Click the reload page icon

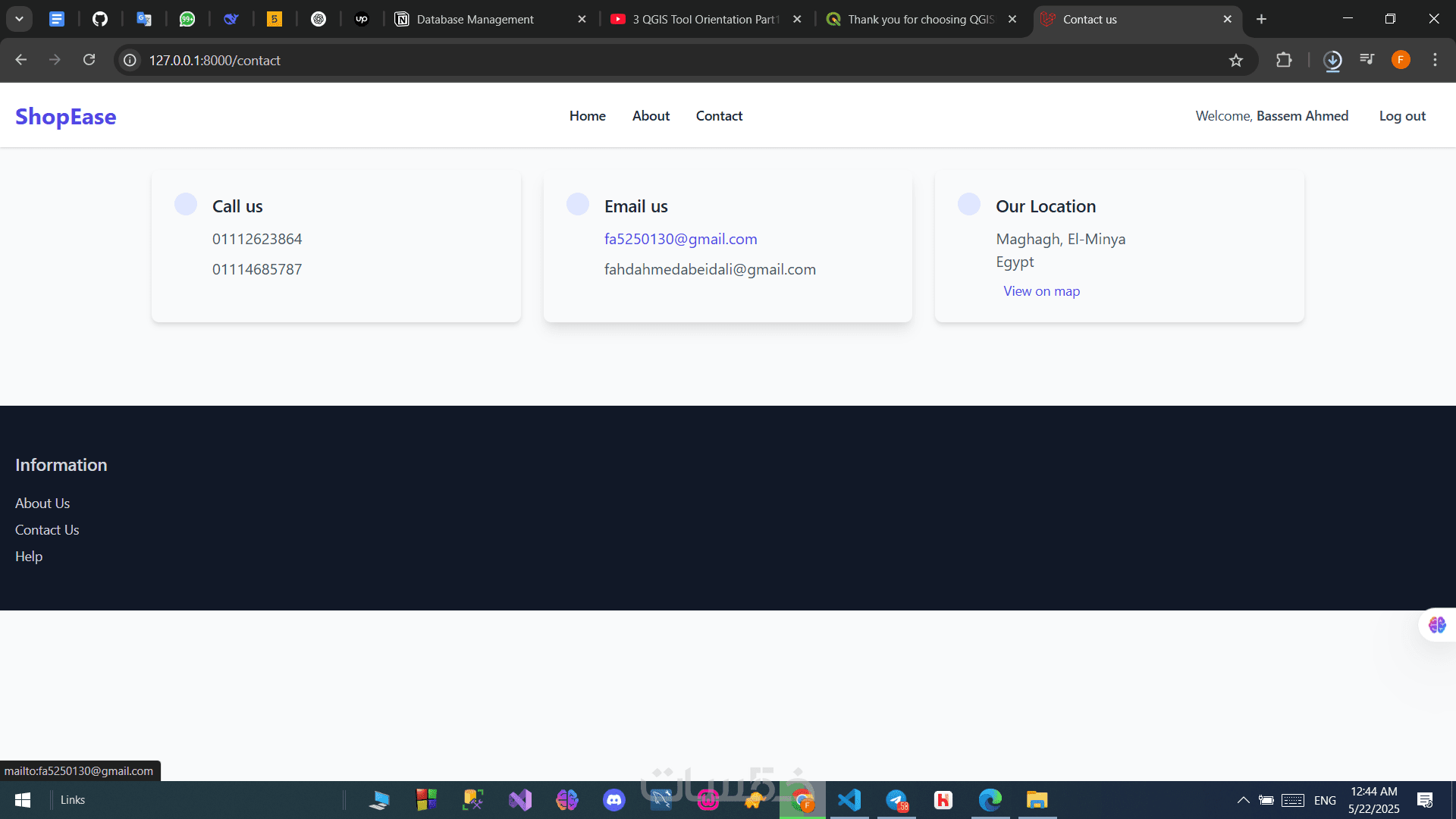pos(89,60)
